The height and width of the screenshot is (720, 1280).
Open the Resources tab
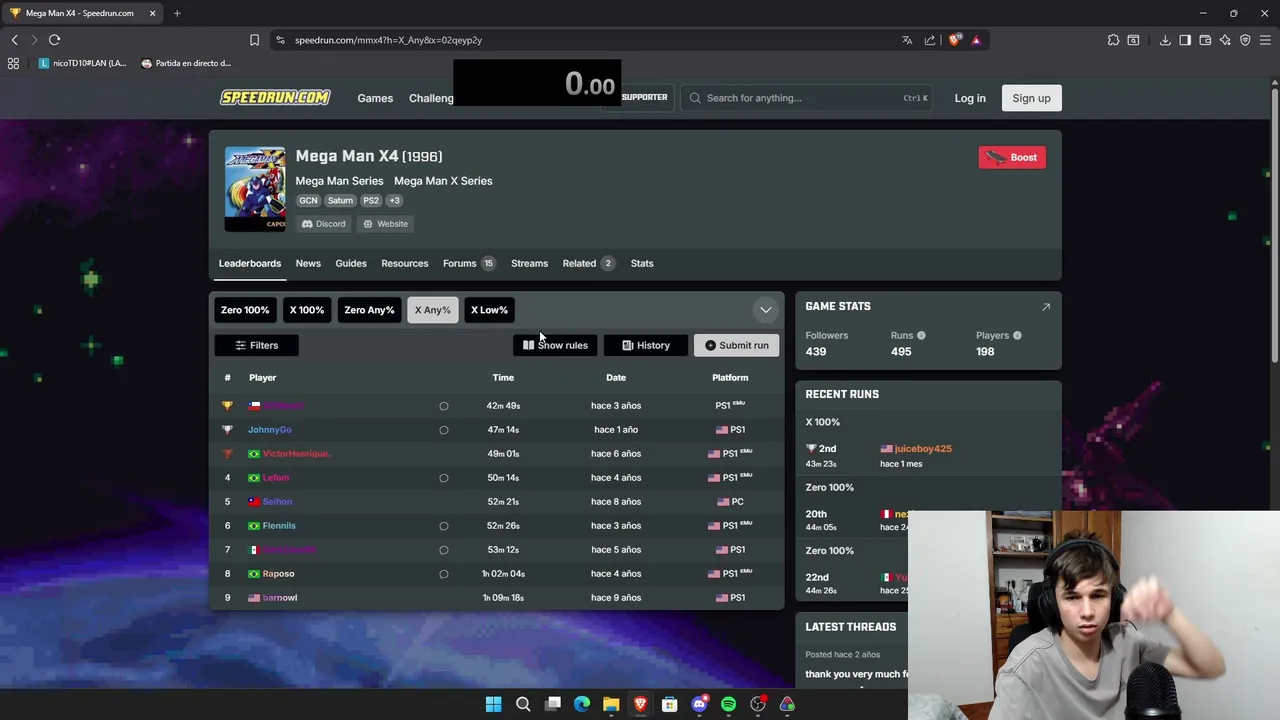click(405, 263)
